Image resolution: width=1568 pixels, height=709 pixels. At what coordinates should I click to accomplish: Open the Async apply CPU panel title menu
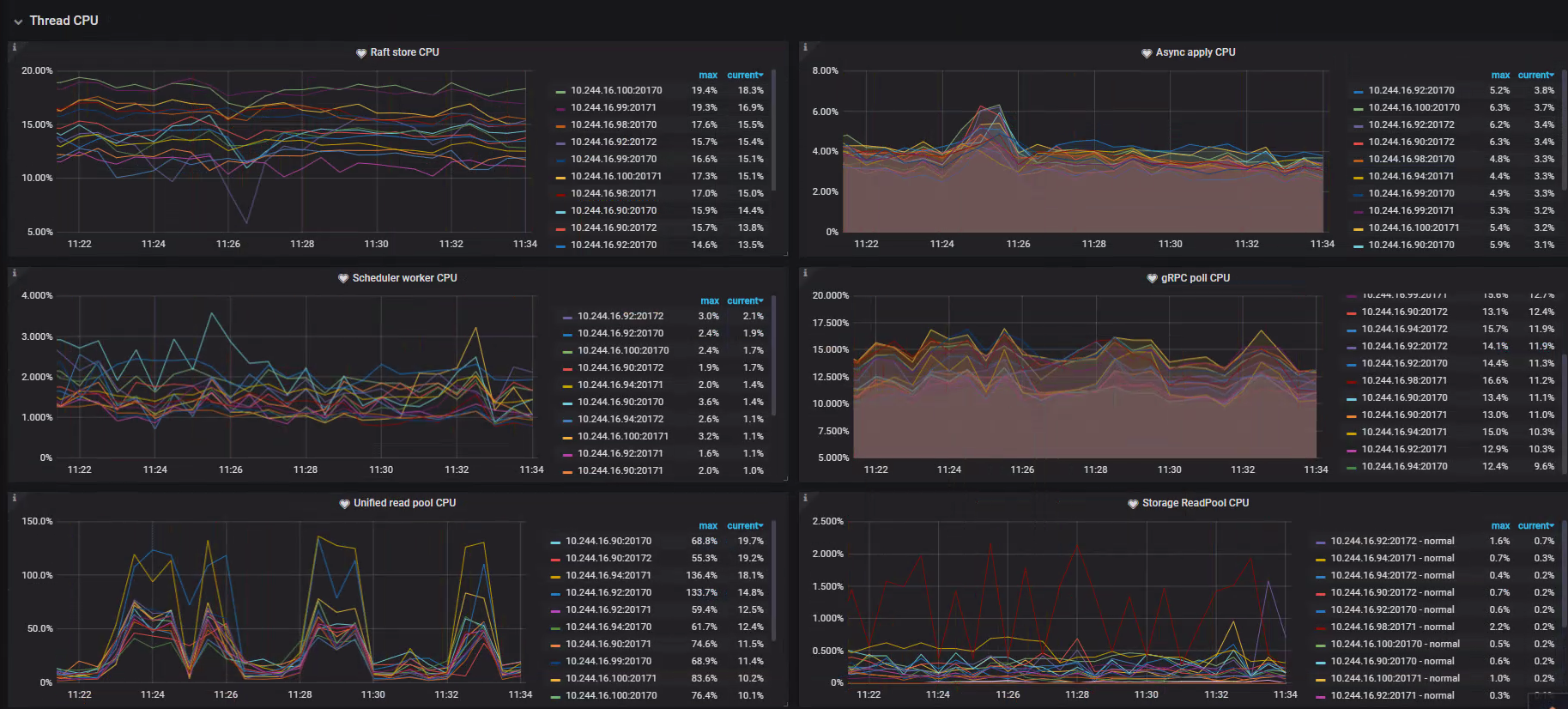(x=1196, y=52)
